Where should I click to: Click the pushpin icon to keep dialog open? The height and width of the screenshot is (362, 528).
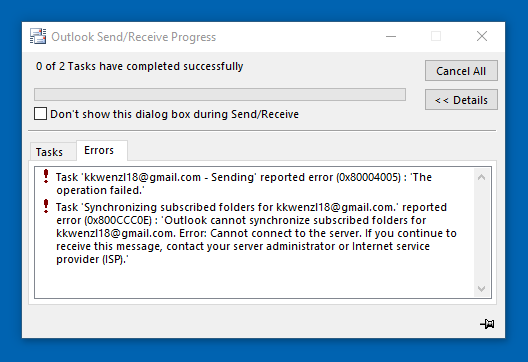[x=487, y=324]
